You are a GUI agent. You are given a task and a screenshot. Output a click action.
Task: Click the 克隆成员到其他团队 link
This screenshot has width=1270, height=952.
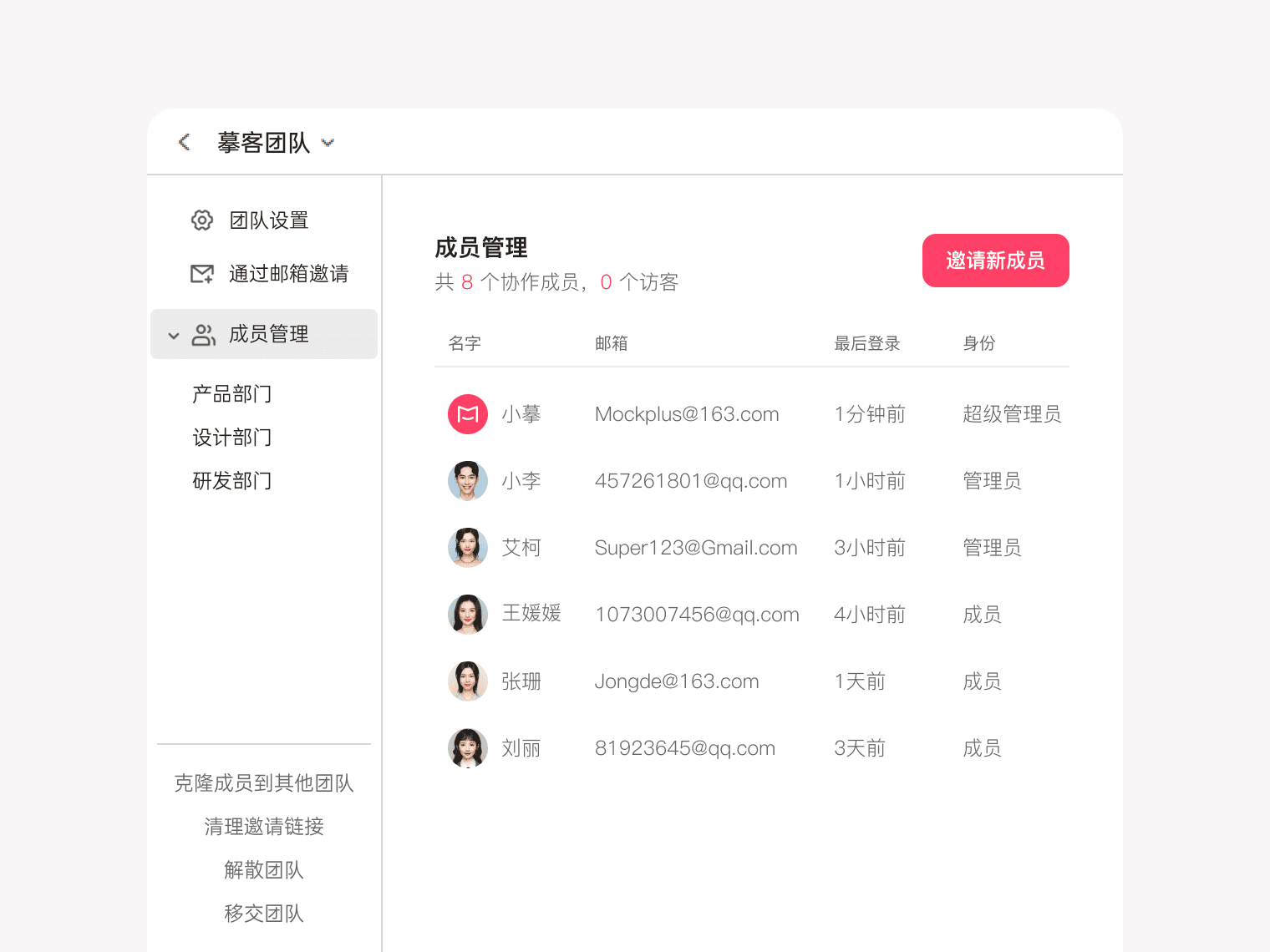(x=264, y=783)
